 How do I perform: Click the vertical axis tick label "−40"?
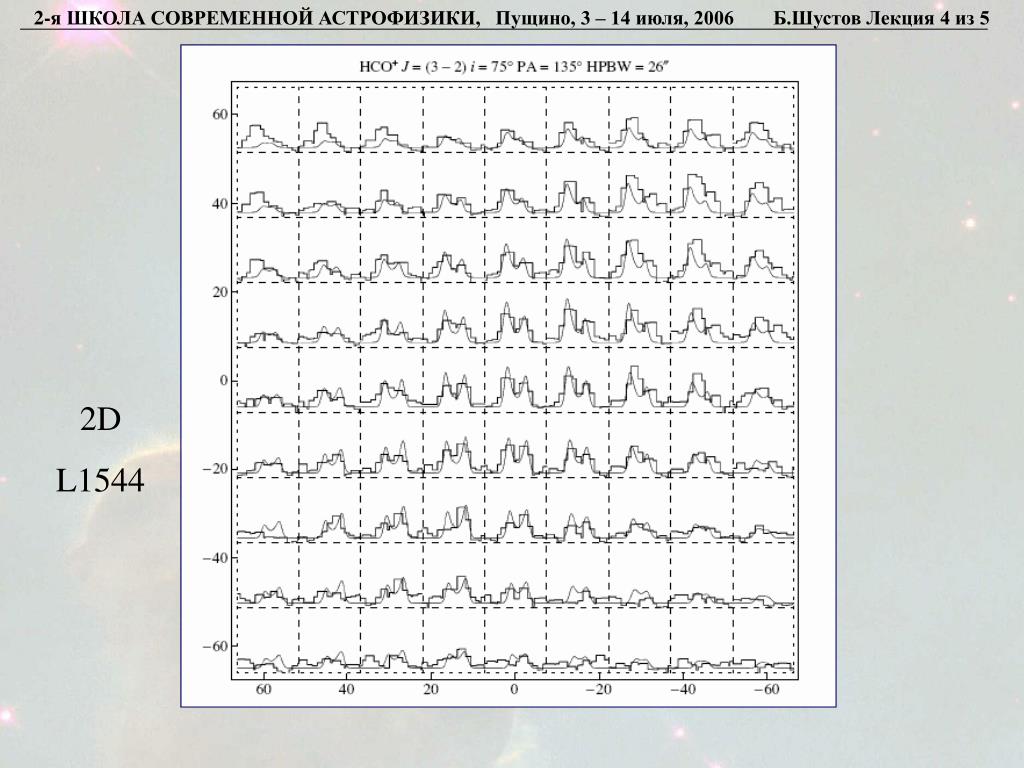pyautogui.click(x=216, y=558)
